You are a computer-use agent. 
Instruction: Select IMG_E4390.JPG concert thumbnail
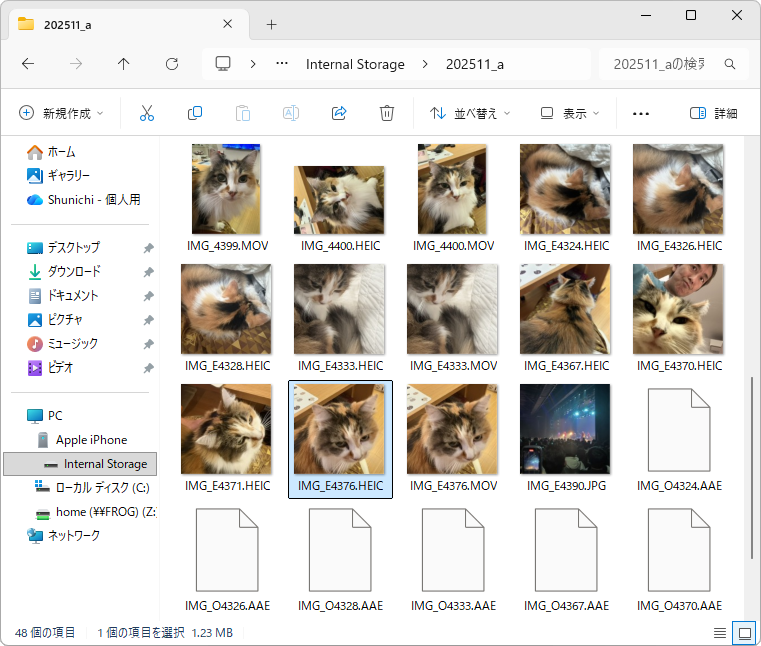point(565,429)
